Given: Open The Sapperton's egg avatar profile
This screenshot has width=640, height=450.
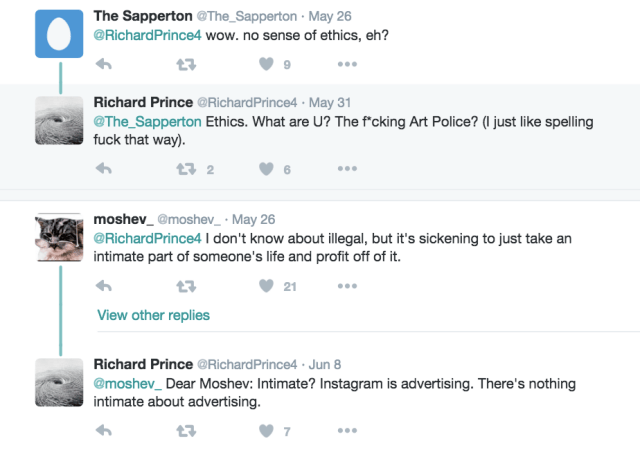Looking at the screenshot, I should coord(60,33).
